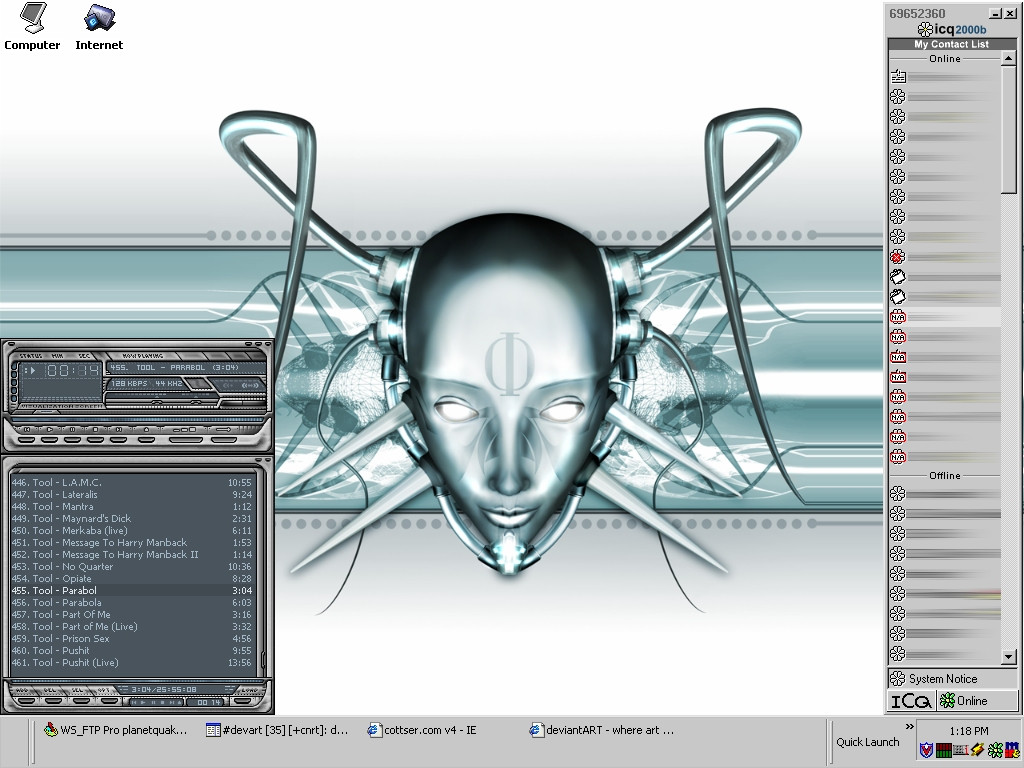Viewport: 1024px width, 768px height.
Task: Select playlist entry 456 Tool - Parabola
Action: [x=131, y=602]
